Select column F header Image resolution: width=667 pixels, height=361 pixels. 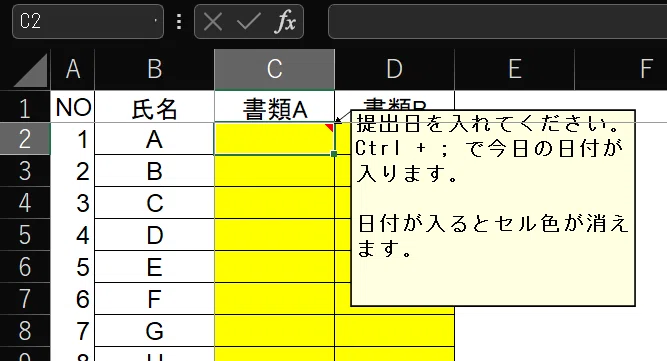point(621,69)
